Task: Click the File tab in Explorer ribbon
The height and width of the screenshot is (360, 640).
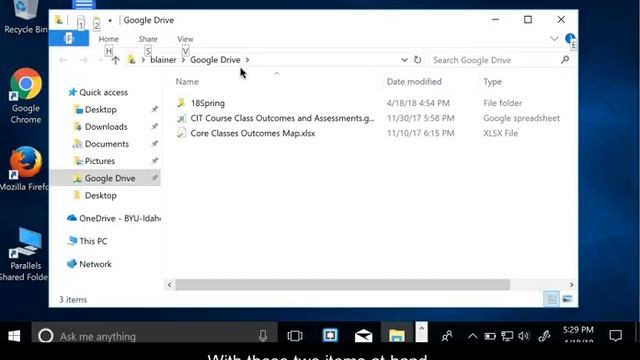Action: [x=69, y=39]
